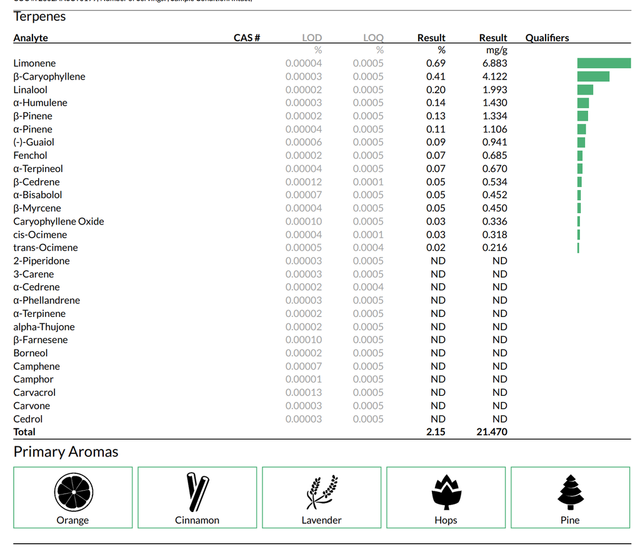Click the LOD column header
Screen dimensions: 640x549
tap(312, 38)
